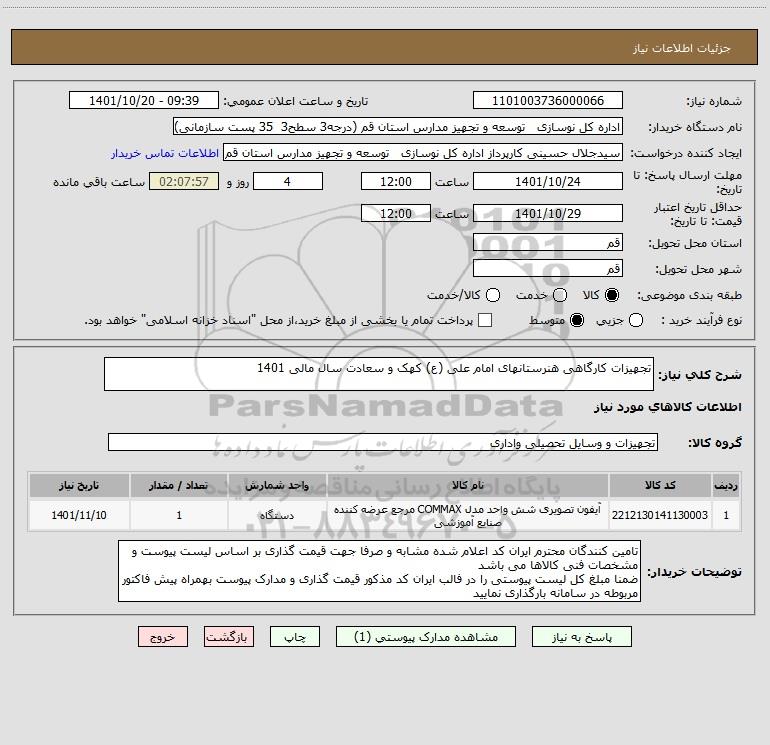The width and height of the screenshot is (770, 745).
Task: Click the buyer organization name field
Action: click(x=398, y=127)
